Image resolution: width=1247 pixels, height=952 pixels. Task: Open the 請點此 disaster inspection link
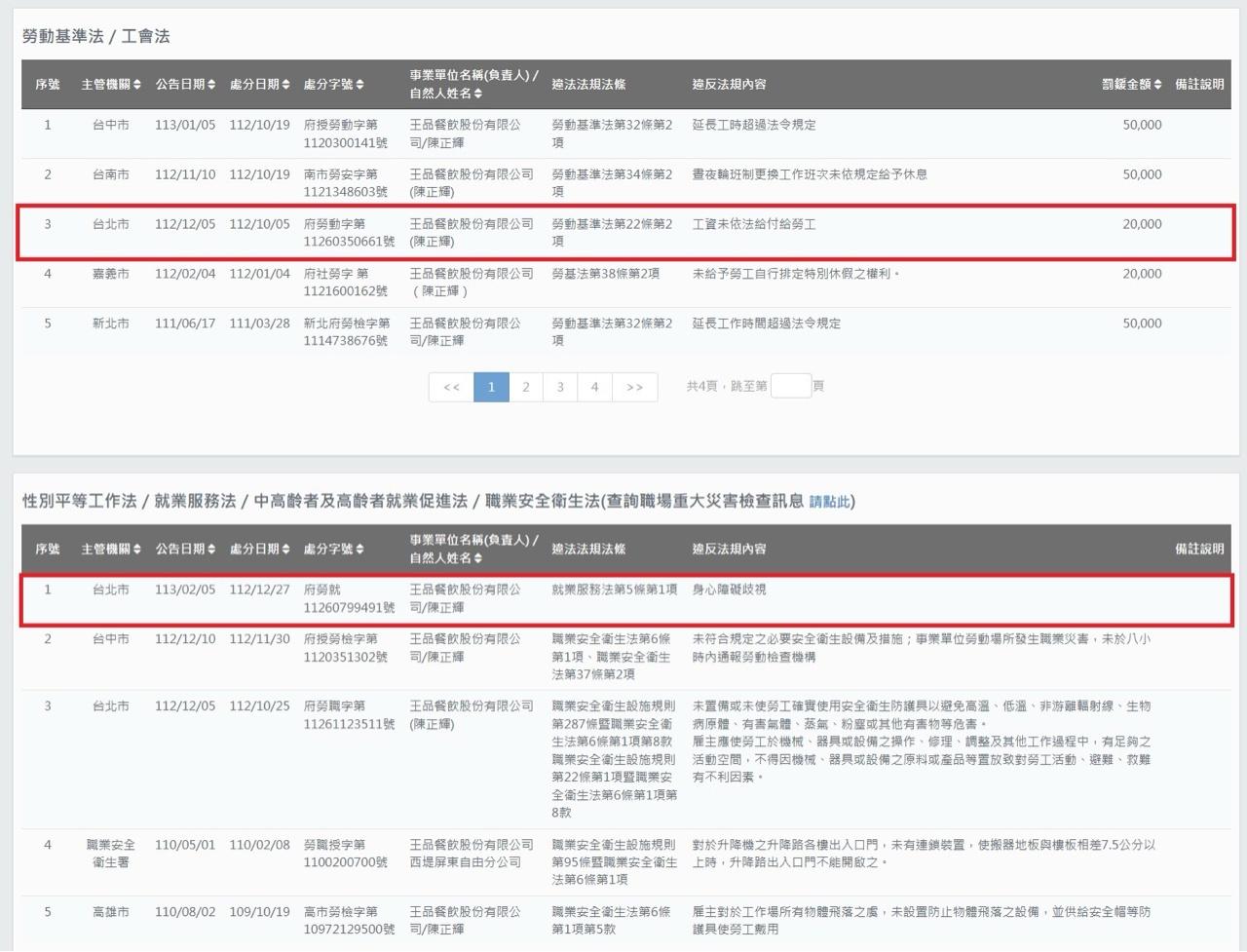coord(829,502)
